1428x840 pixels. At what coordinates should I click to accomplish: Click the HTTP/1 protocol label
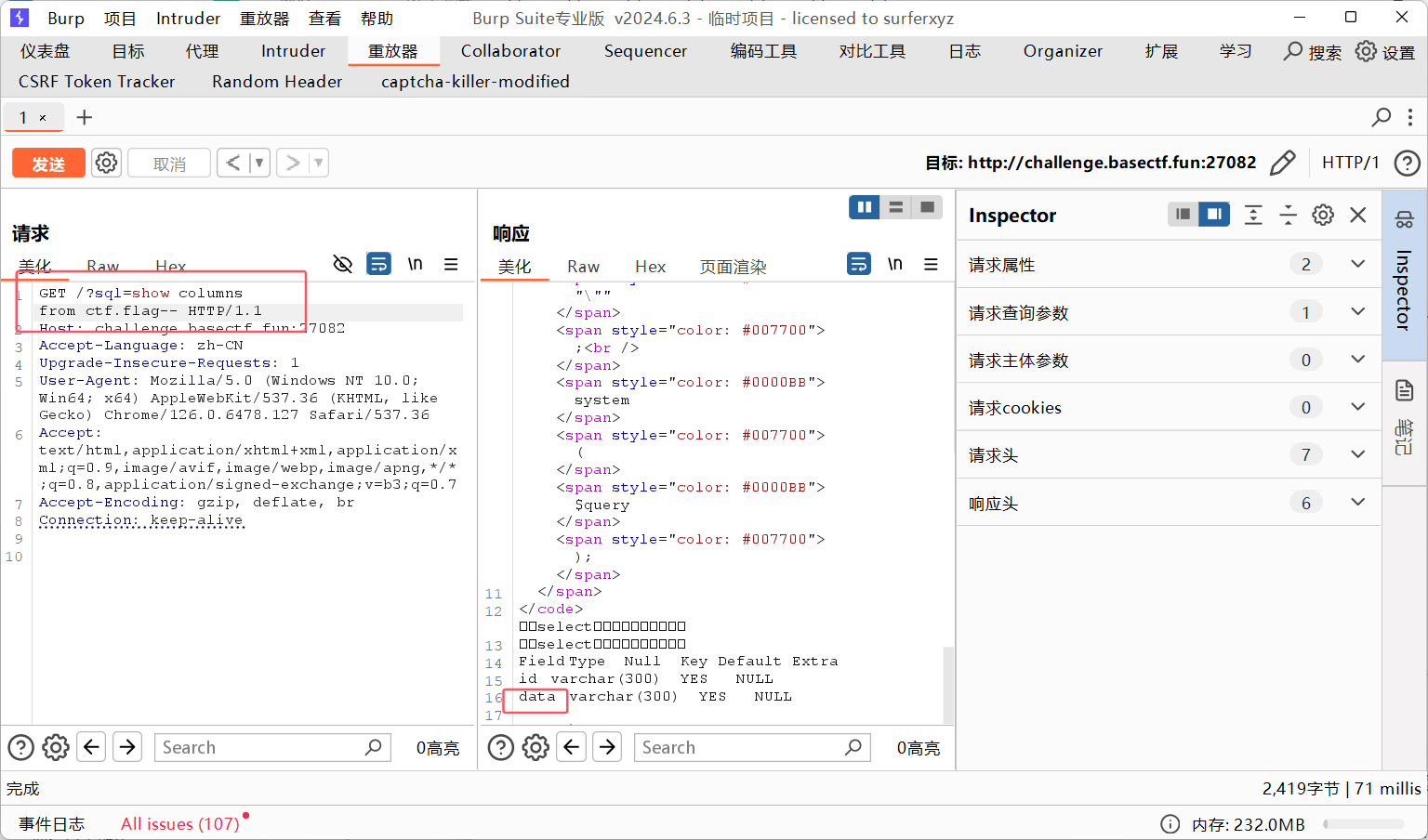pyautogui.click(x=1351, y=163)
